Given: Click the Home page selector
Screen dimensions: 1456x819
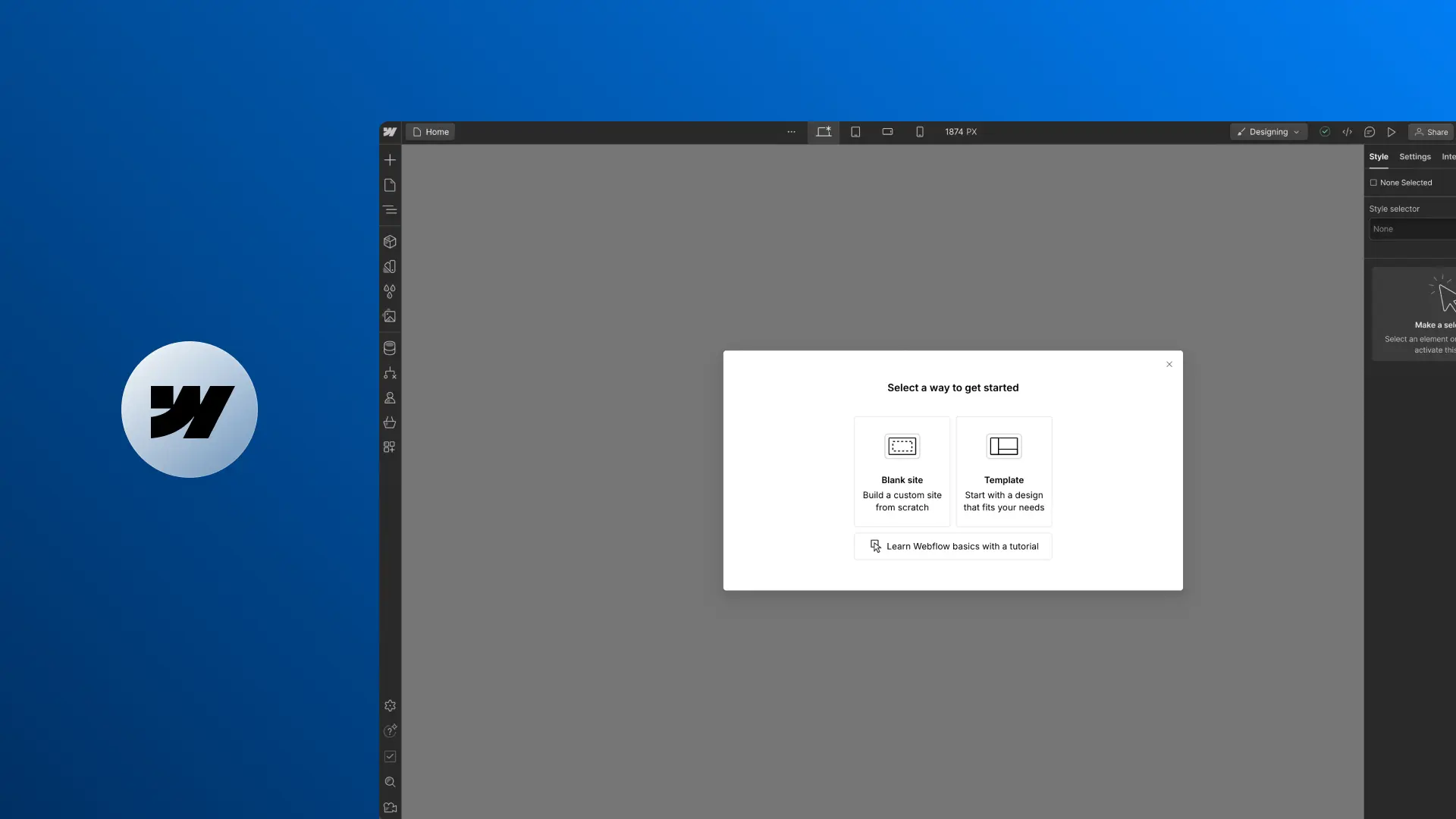Looking at the screenshot, I should coord(431,132).
